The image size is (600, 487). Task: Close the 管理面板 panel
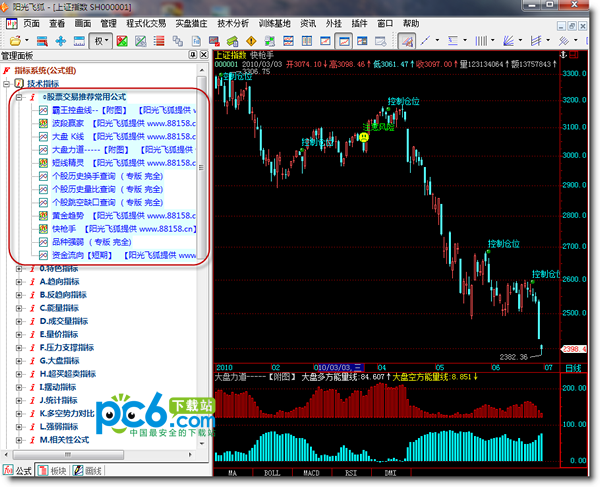(x=204, y=55)
